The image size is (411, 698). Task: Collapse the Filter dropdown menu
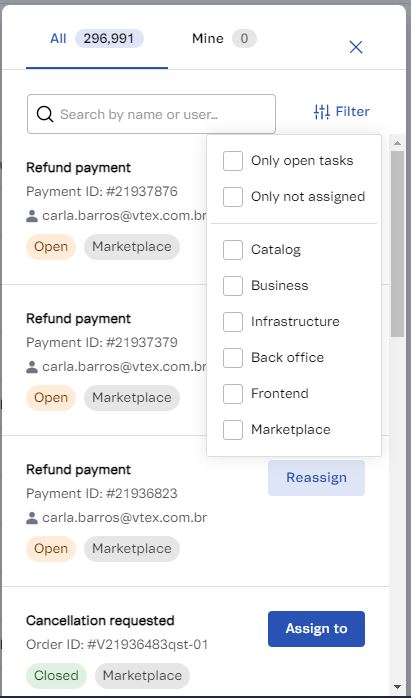coord(342,111)
